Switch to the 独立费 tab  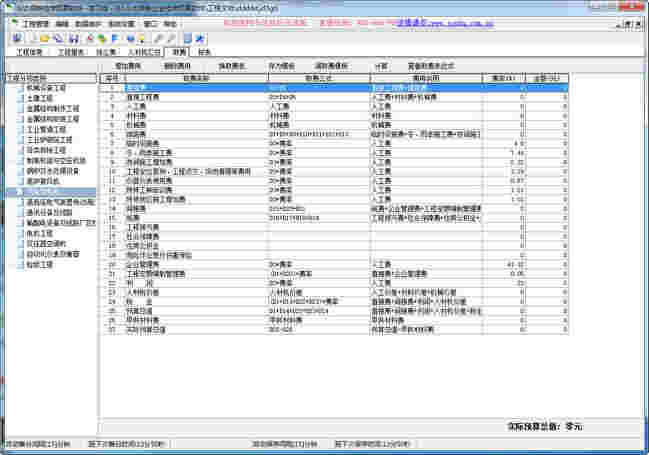point(106,52)
